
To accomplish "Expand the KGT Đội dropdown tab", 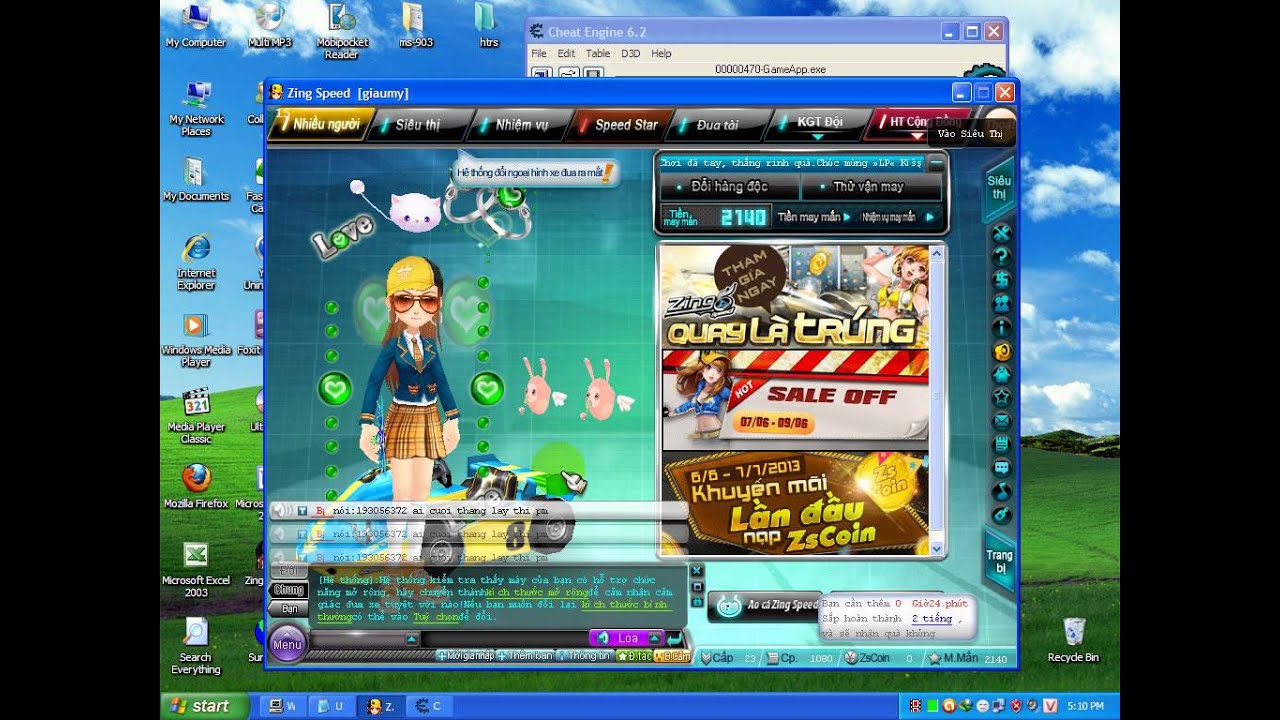I will (x=818, y=125).
